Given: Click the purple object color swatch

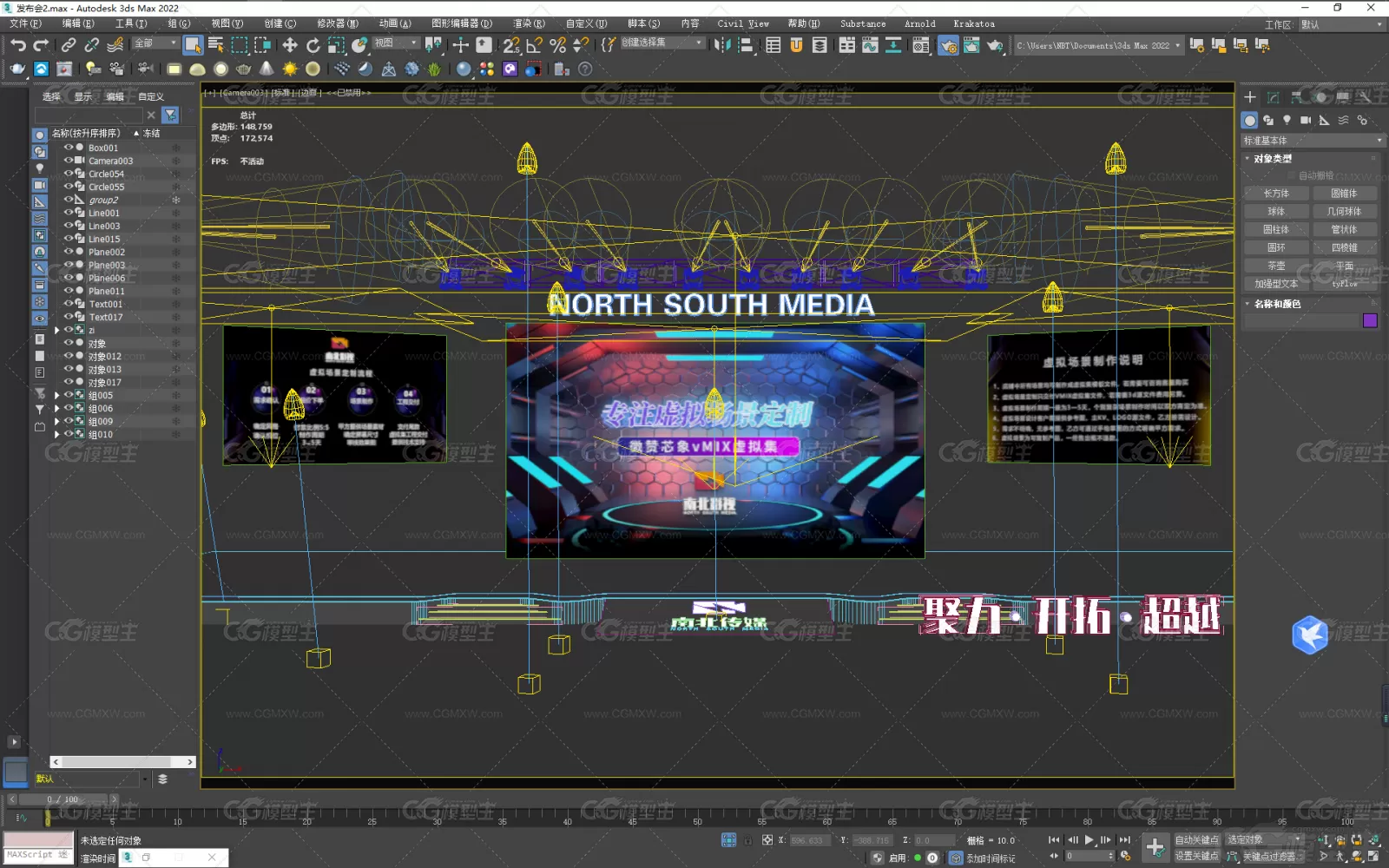Looking at the screenshot, I should point(1370,321).
